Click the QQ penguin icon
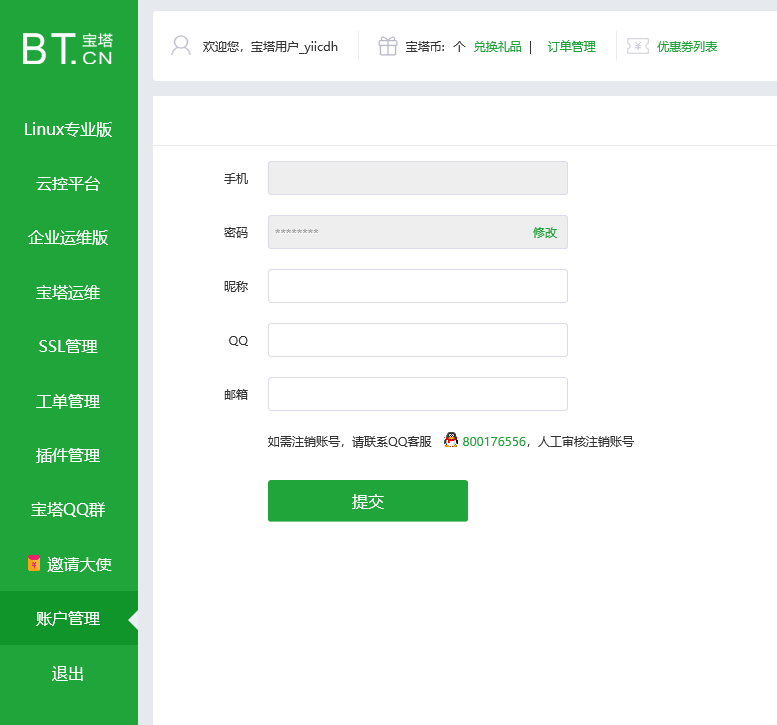The width and height of the screenshot is (777, 725). 450,440
